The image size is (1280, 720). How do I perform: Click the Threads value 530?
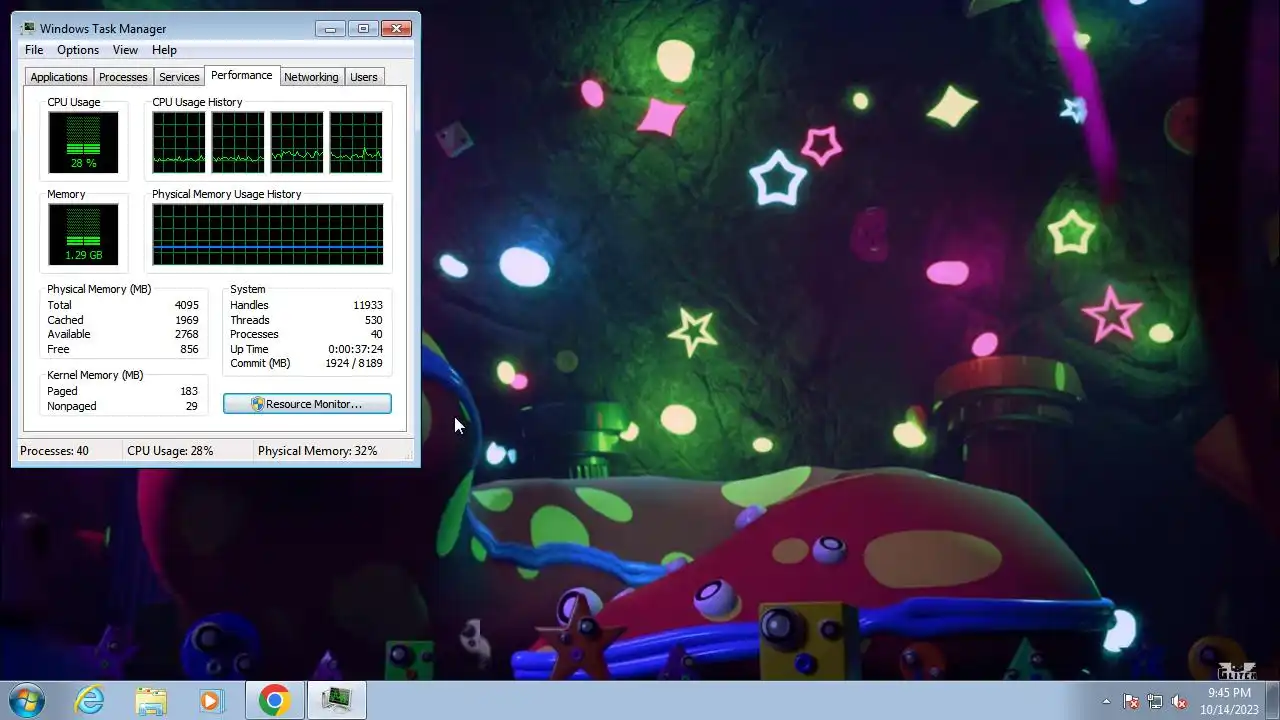[373, 320]
